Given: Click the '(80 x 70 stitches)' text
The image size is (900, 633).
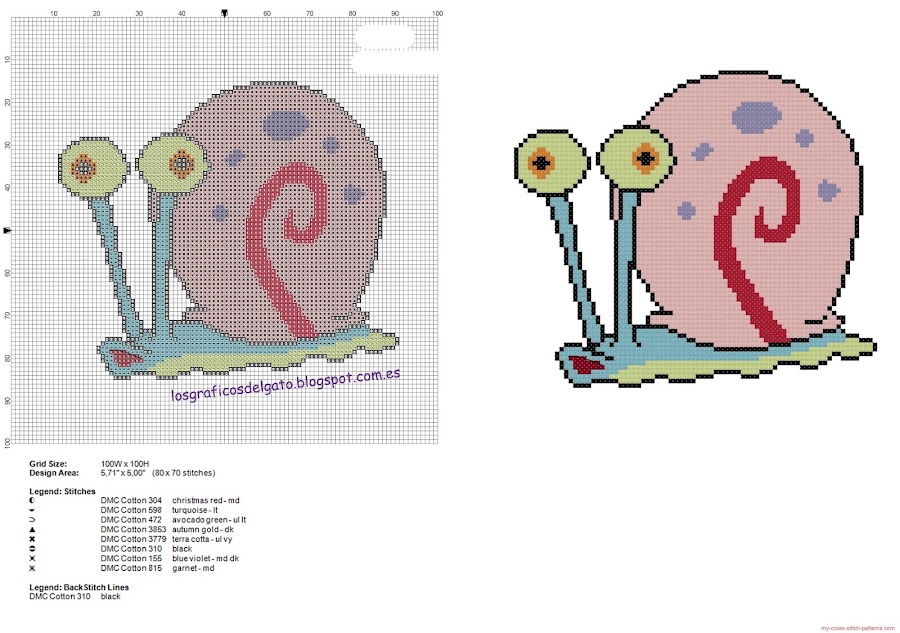Looking at the screenshot, I should (184, 473).
